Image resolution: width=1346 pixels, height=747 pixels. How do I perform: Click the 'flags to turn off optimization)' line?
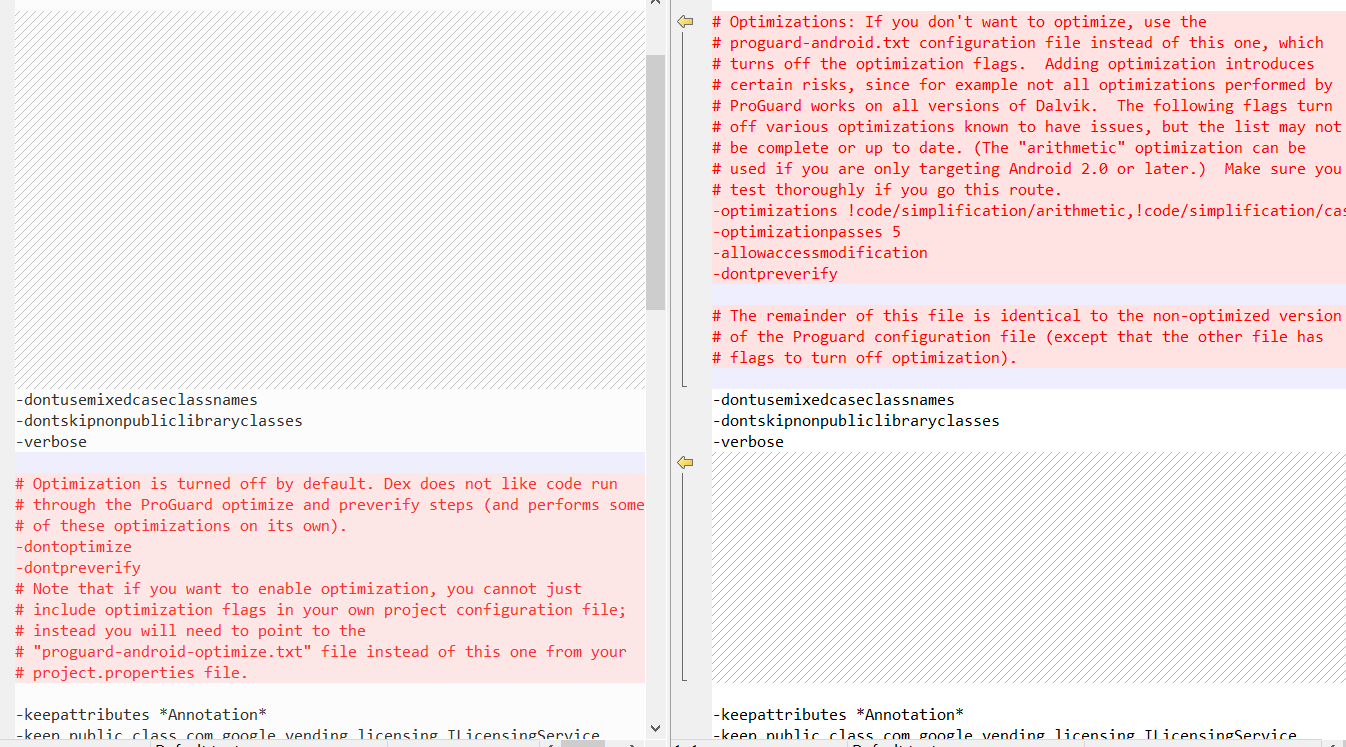[x=865, y=357]
